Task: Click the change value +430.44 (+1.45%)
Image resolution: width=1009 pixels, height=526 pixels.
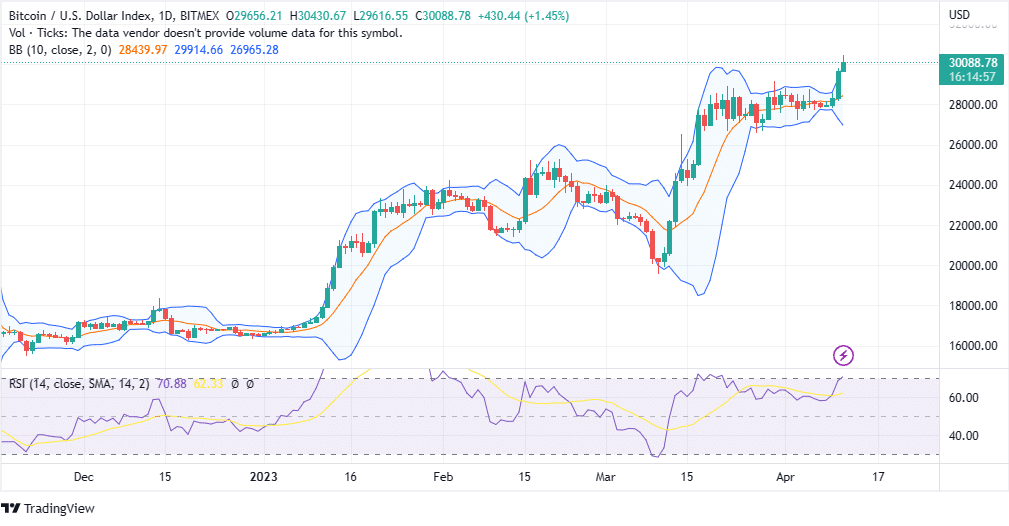Action: [x=523, y=15]
